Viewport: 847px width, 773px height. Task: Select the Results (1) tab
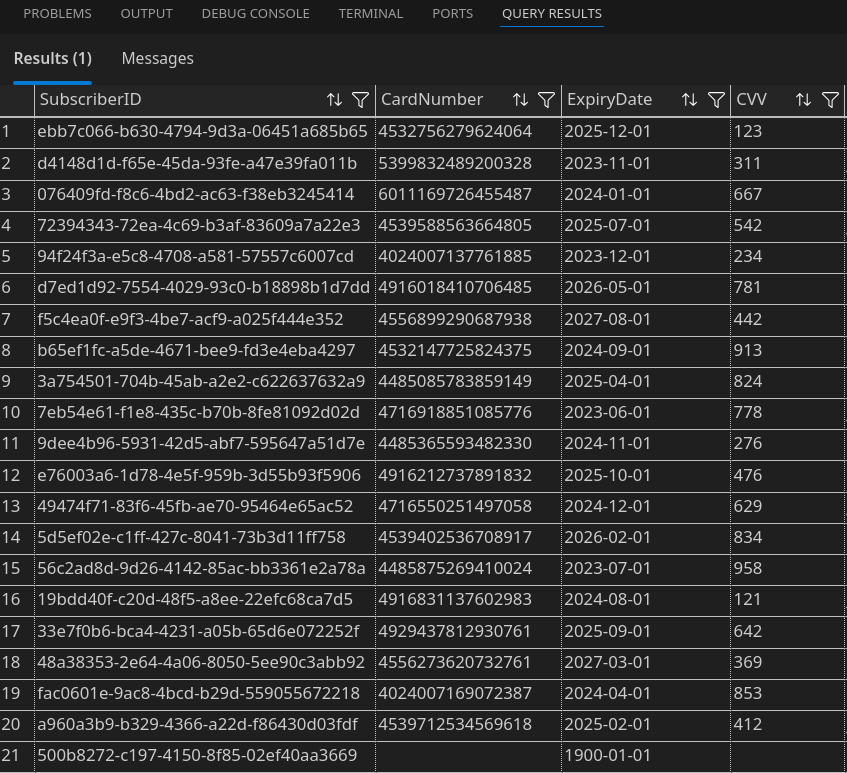pyautogui.click(x=52, y=59)
